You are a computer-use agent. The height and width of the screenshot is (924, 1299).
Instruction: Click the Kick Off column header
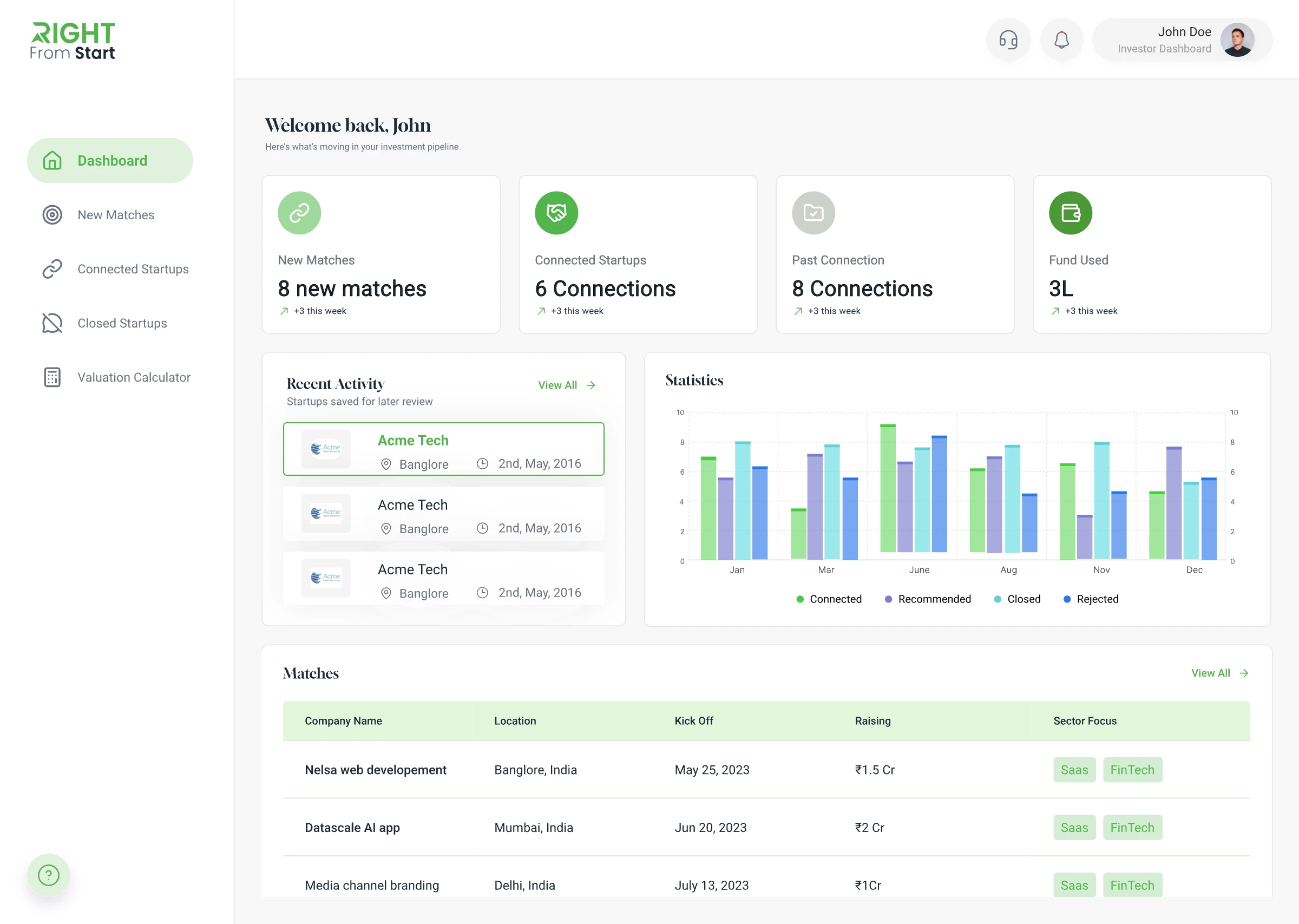click(x=694, y=721)
